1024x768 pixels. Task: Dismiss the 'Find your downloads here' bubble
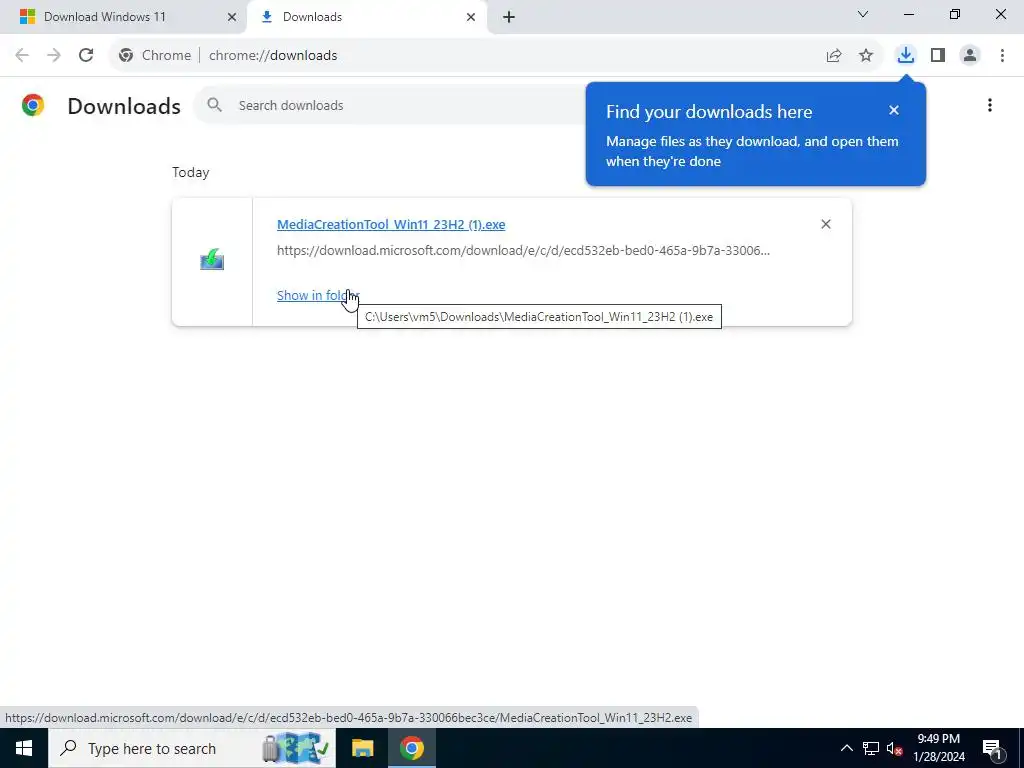[894, 110]
